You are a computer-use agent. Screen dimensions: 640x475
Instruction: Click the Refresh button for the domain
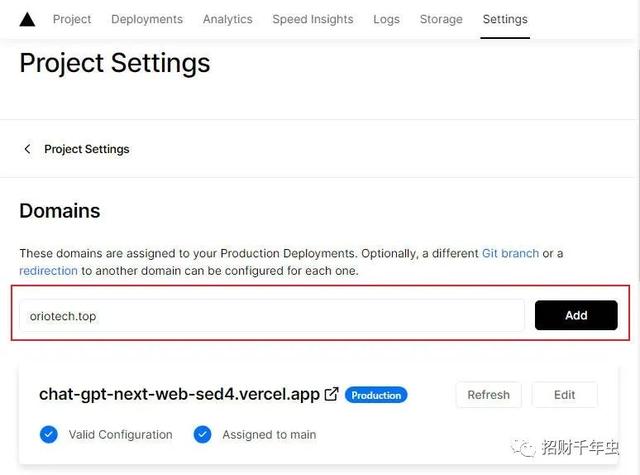point(488,395)
